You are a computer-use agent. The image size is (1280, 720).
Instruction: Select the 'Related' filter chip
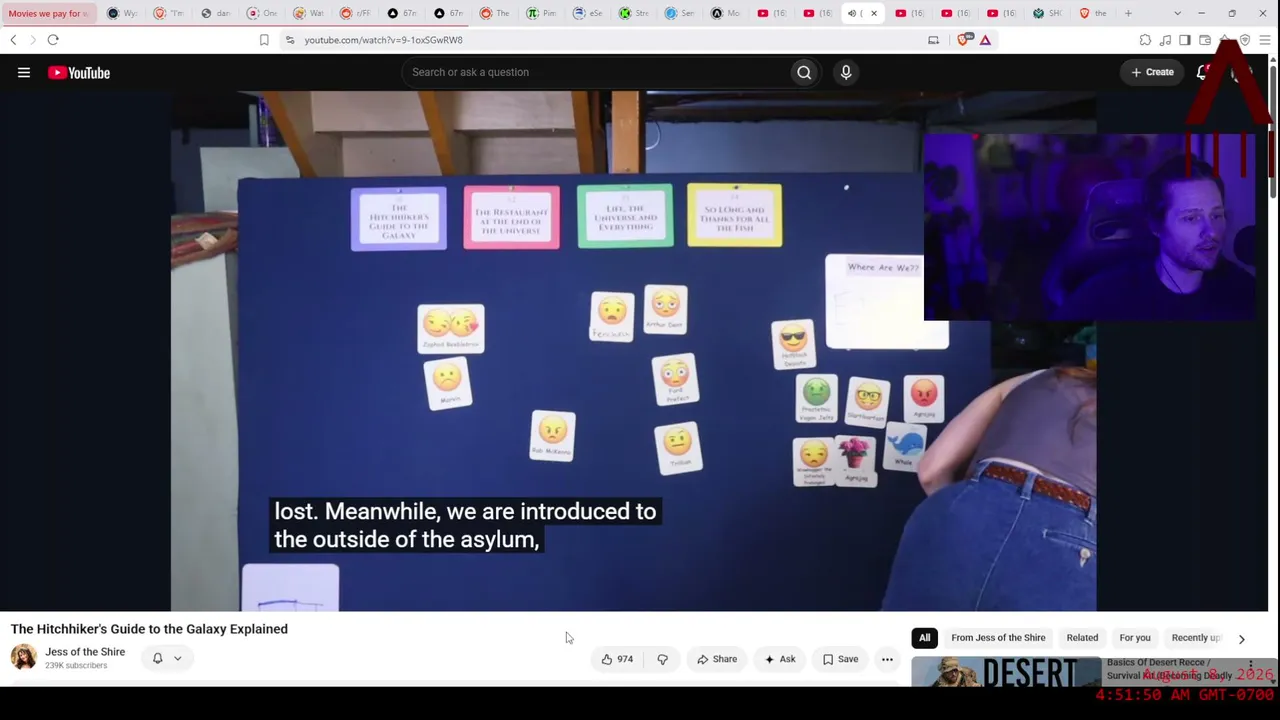(1082, 638)
